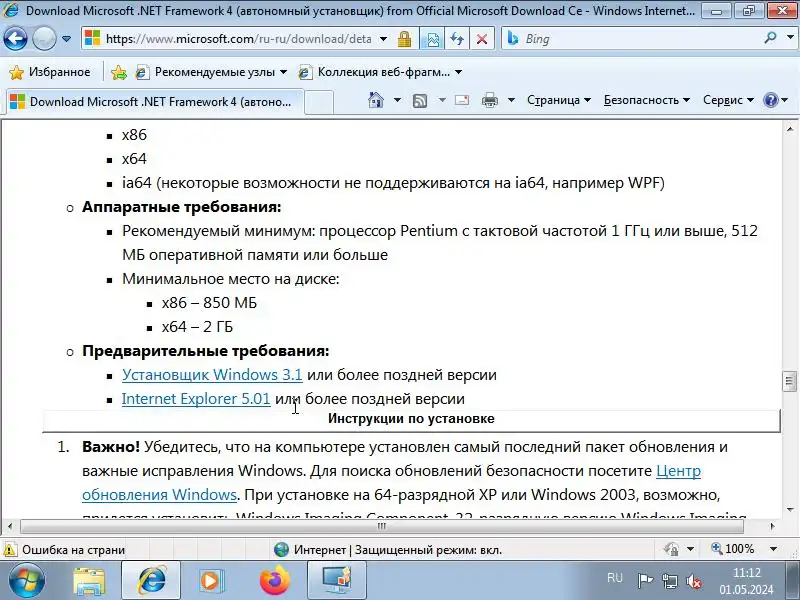
Task: Launch Firefox from the taskbar
Action: click(274, 581)
